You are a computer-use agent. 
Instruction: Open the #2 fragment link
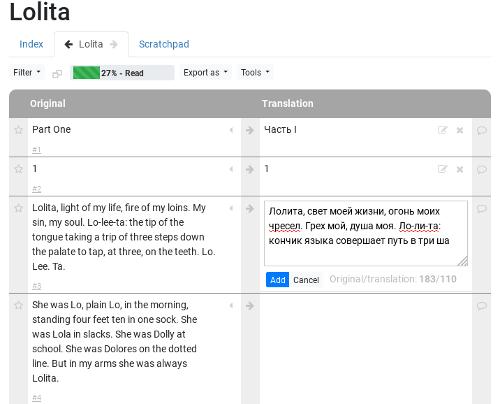pyautogui.click(x=37, y=189)
